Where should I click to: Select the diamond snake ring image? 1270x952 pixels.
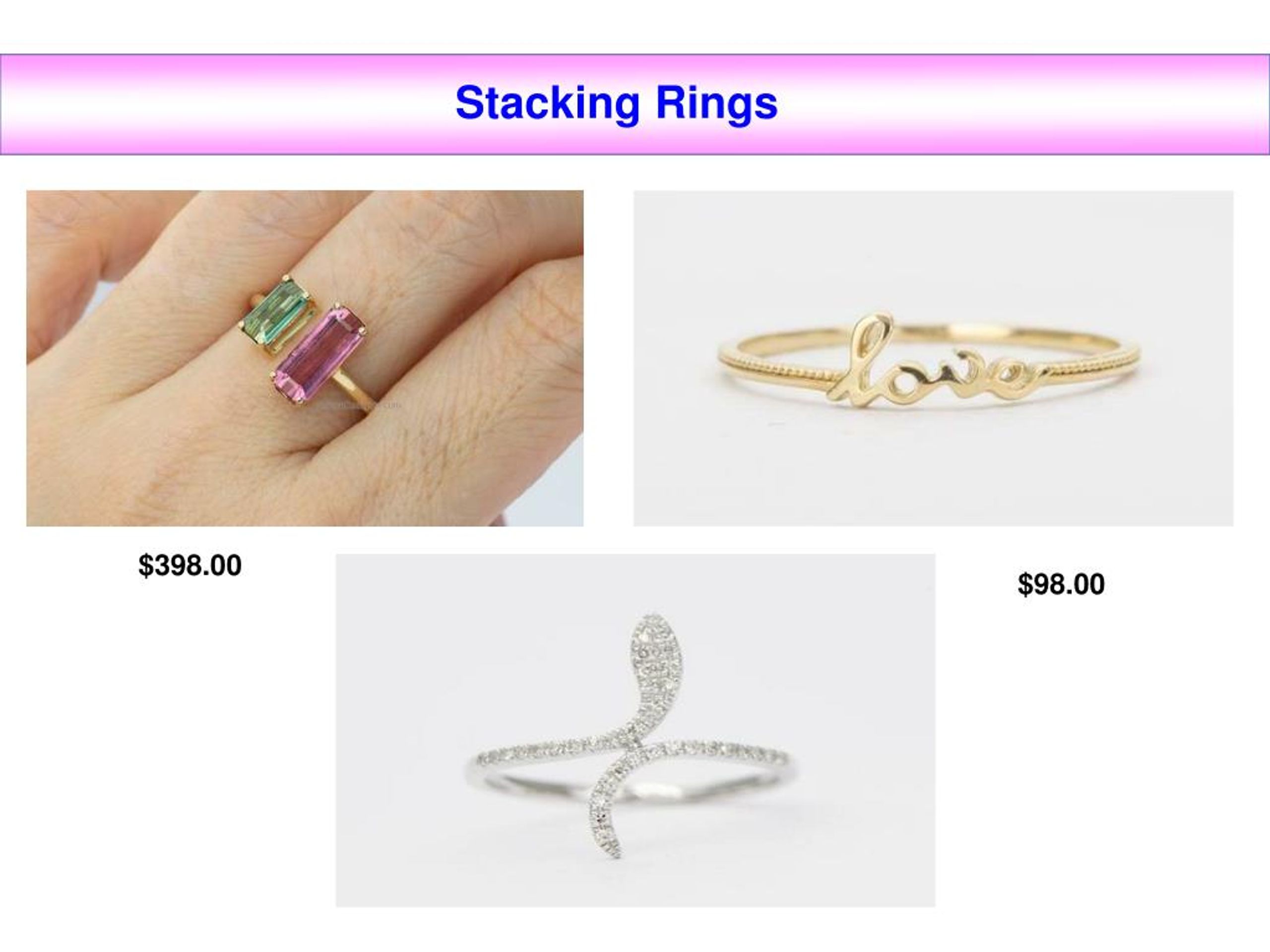pos(635,730)
